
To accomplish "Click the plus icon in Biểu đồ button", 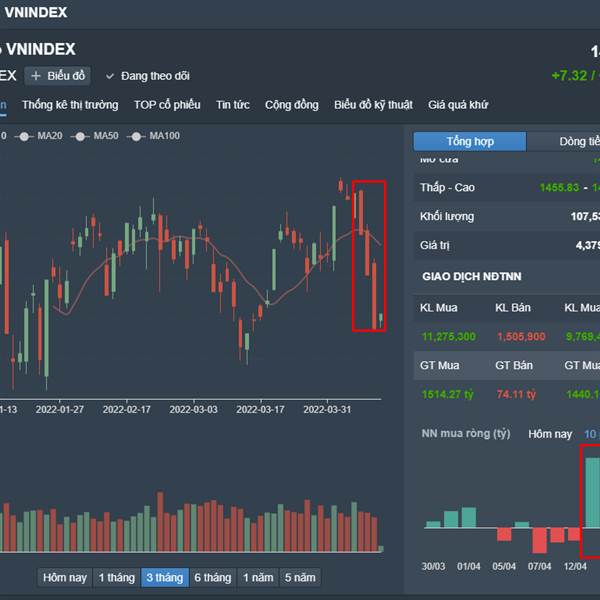I will [36, 76].
